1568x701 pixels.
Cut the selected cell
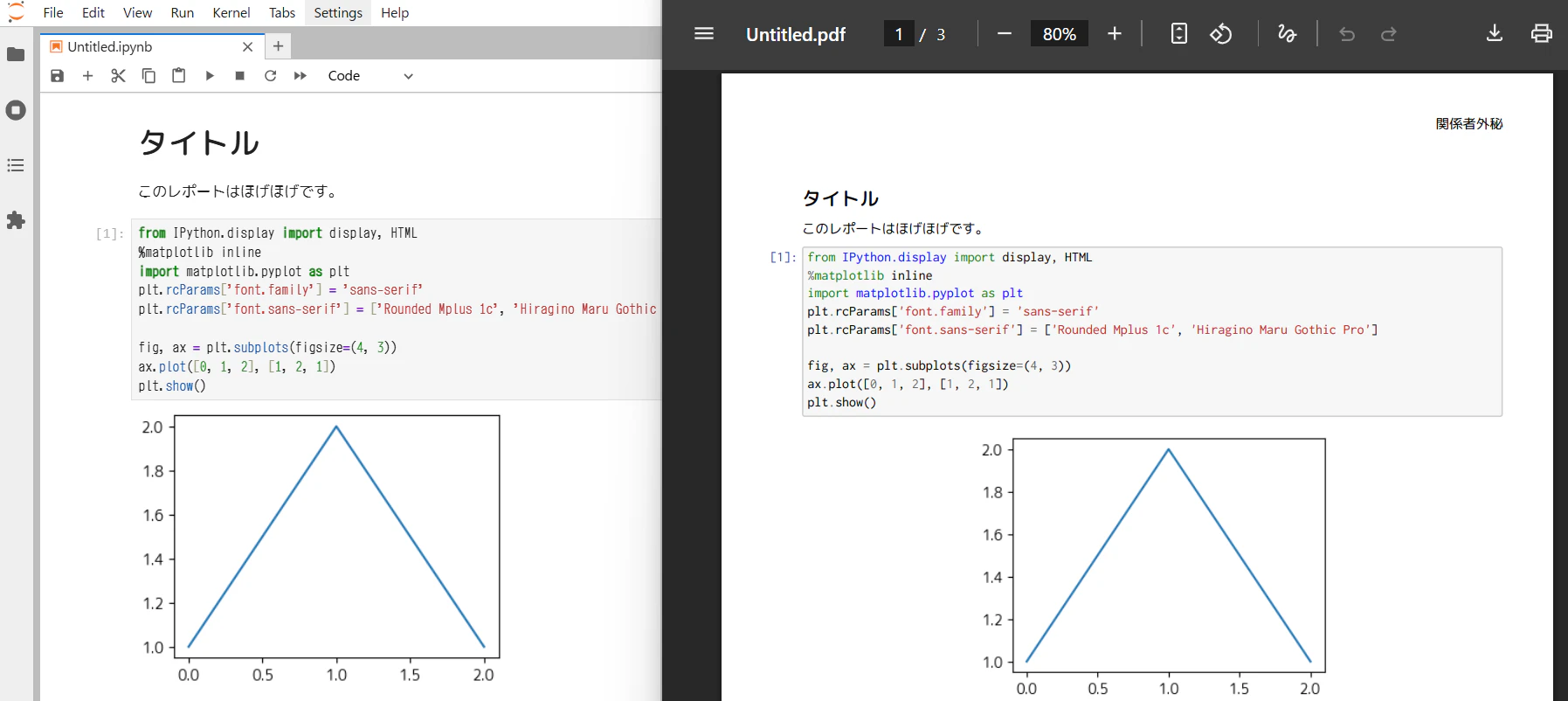click(x=118, y=76)
